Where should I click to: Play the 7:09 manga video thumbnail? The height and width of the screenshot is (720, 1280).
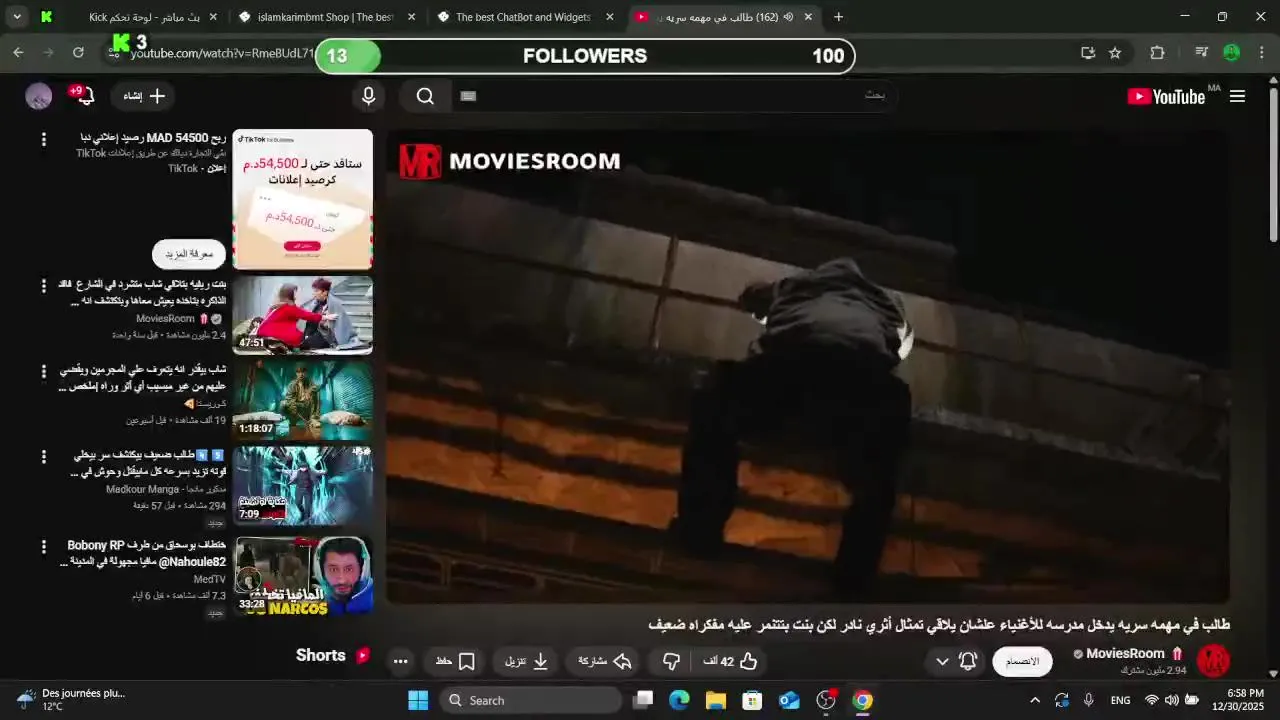[303, 487]
